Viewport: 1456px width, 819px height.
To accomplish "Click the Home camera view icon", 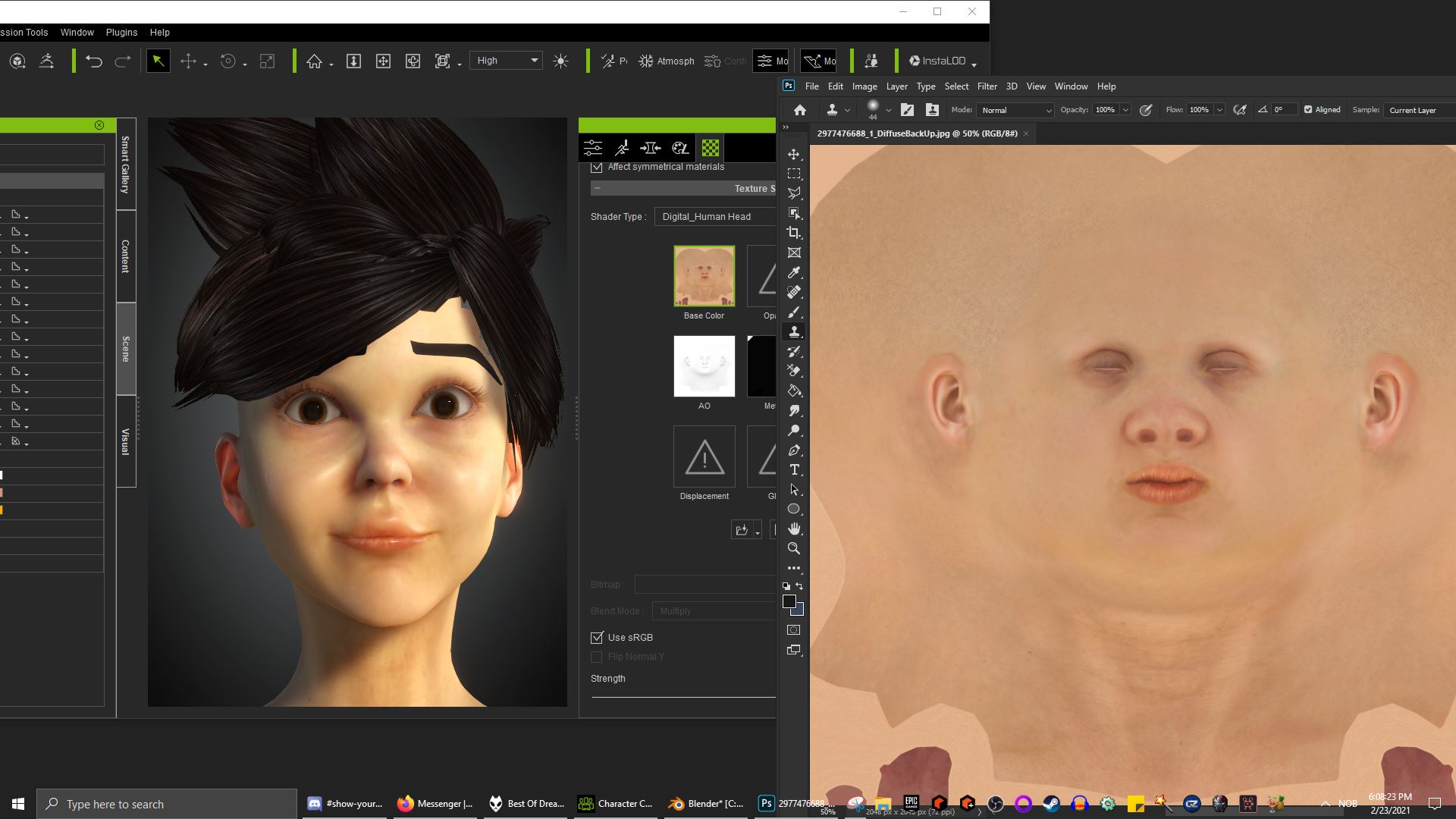I will tap(314, 61).
